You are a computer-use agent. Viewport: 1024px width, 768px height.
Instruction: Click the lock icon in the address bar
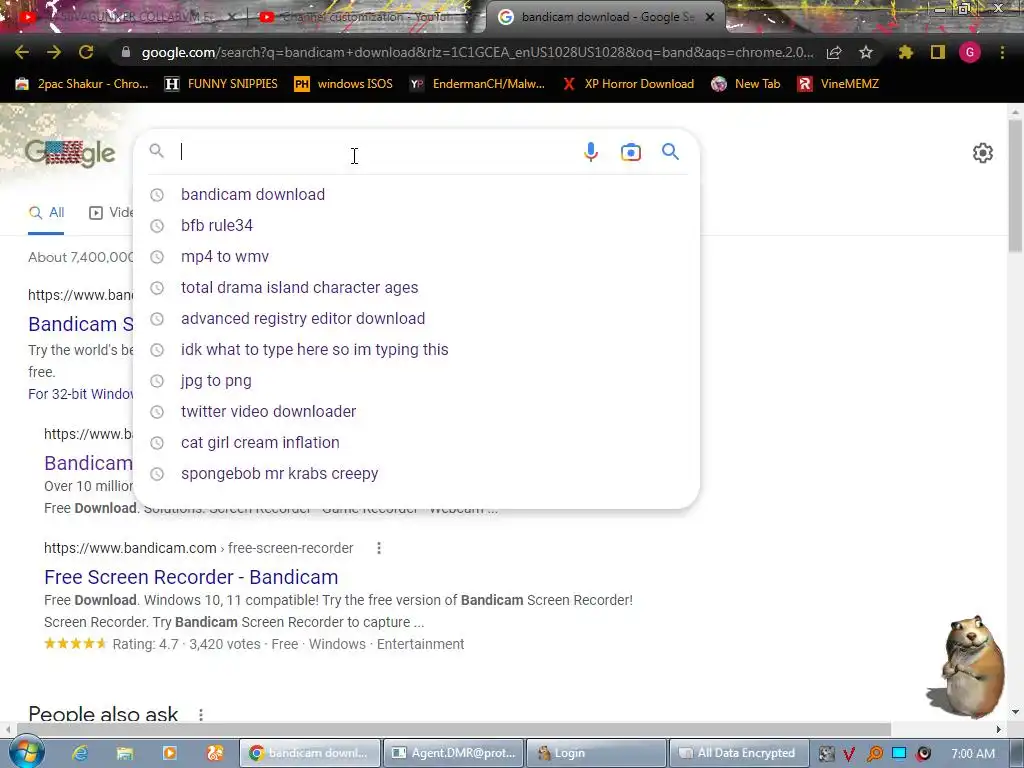[x=126, y=52]
